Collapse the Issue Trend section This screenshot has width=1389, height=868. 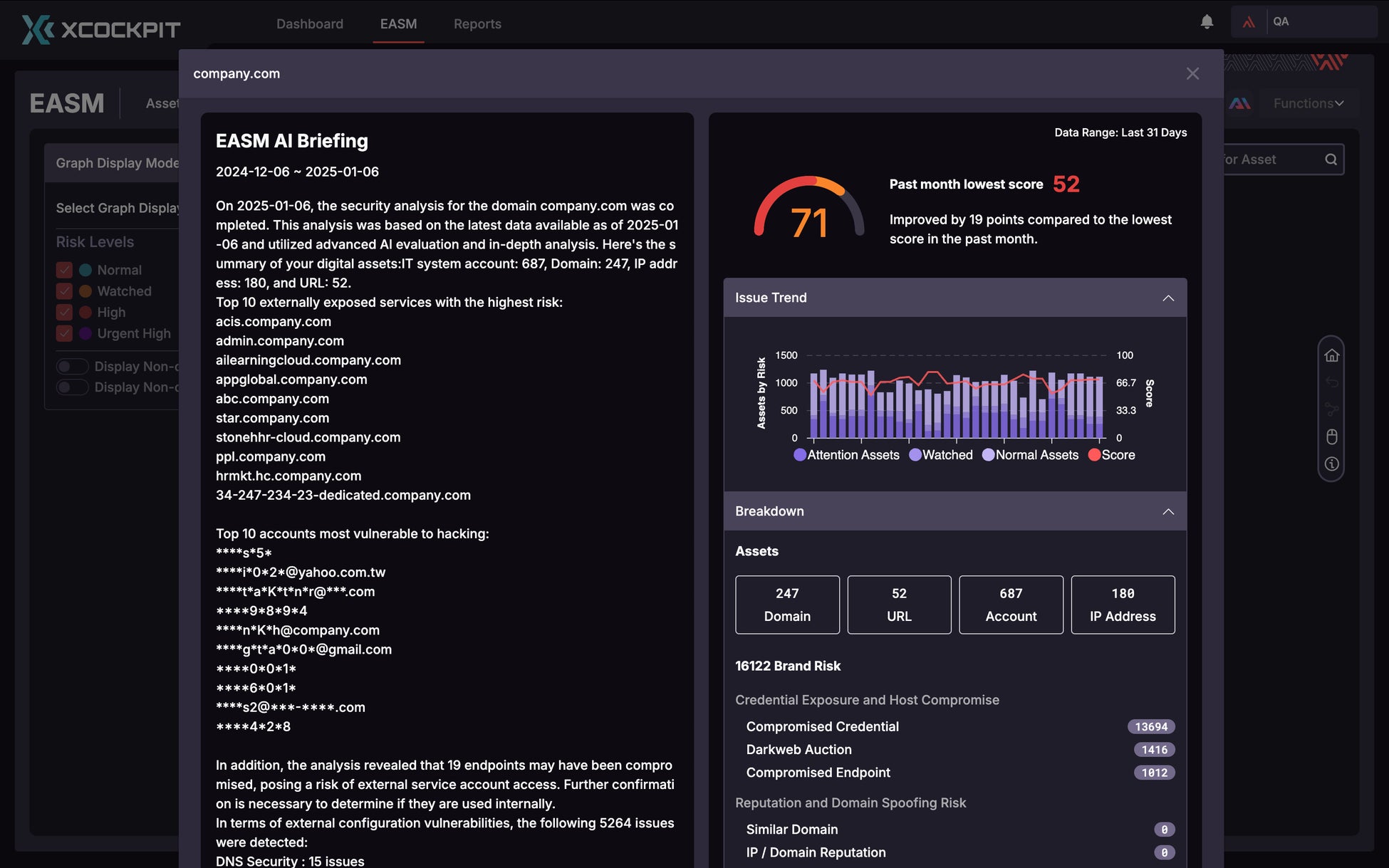coord(1168,298)
